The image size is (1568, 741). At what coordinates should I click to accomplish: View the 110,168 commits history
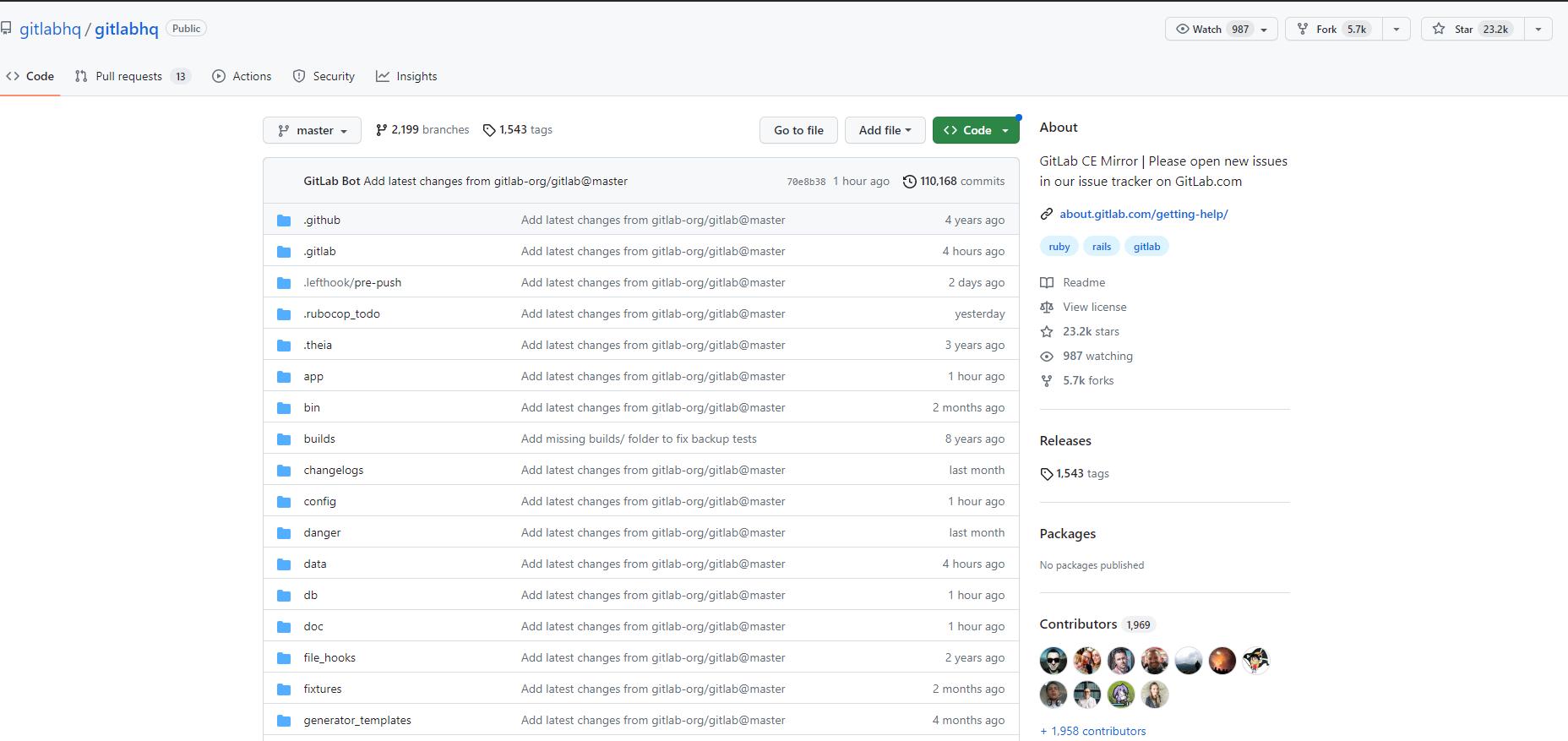954,182
